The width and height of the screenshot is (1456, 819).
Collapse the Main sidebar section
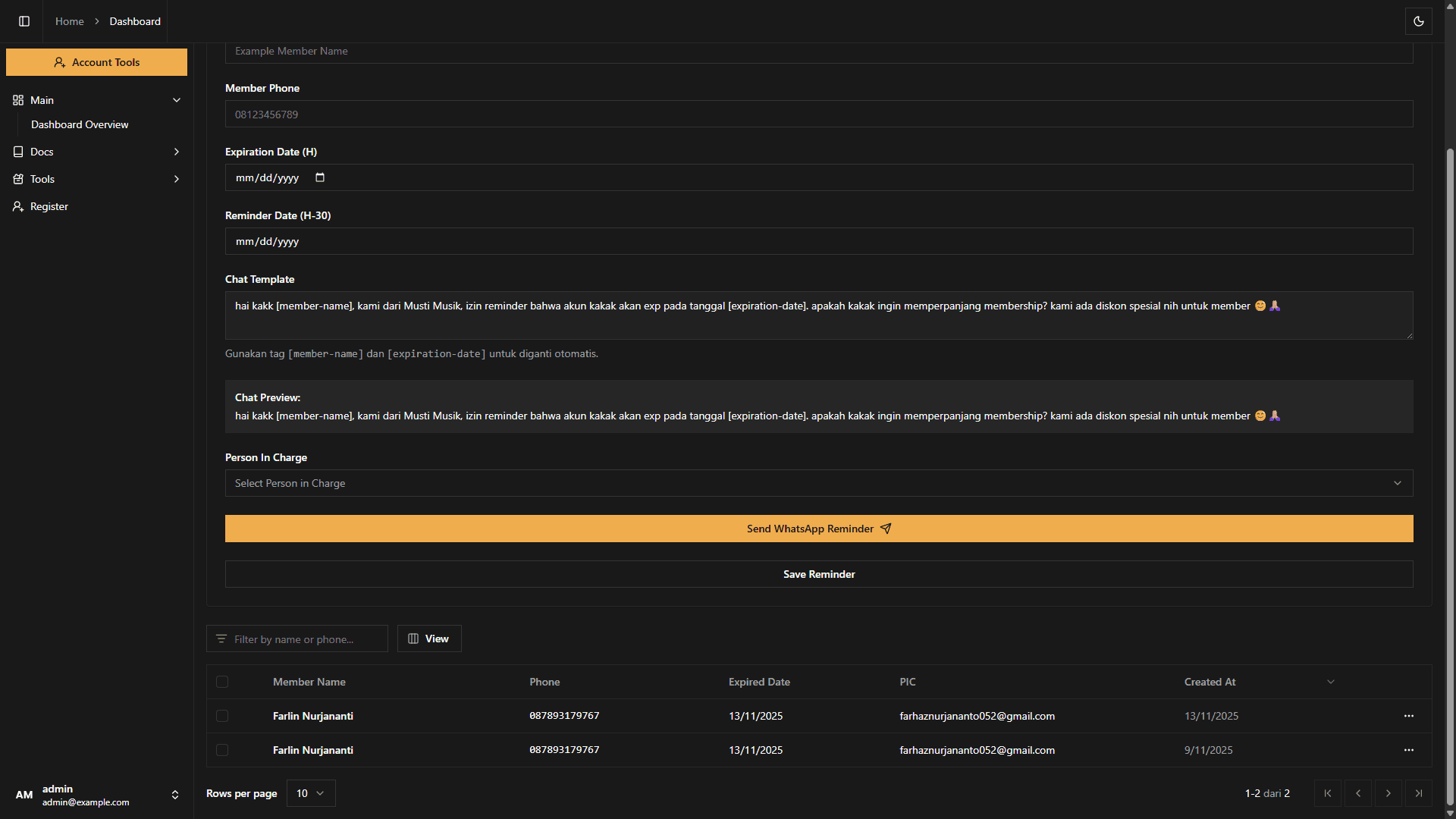(177, 100)
